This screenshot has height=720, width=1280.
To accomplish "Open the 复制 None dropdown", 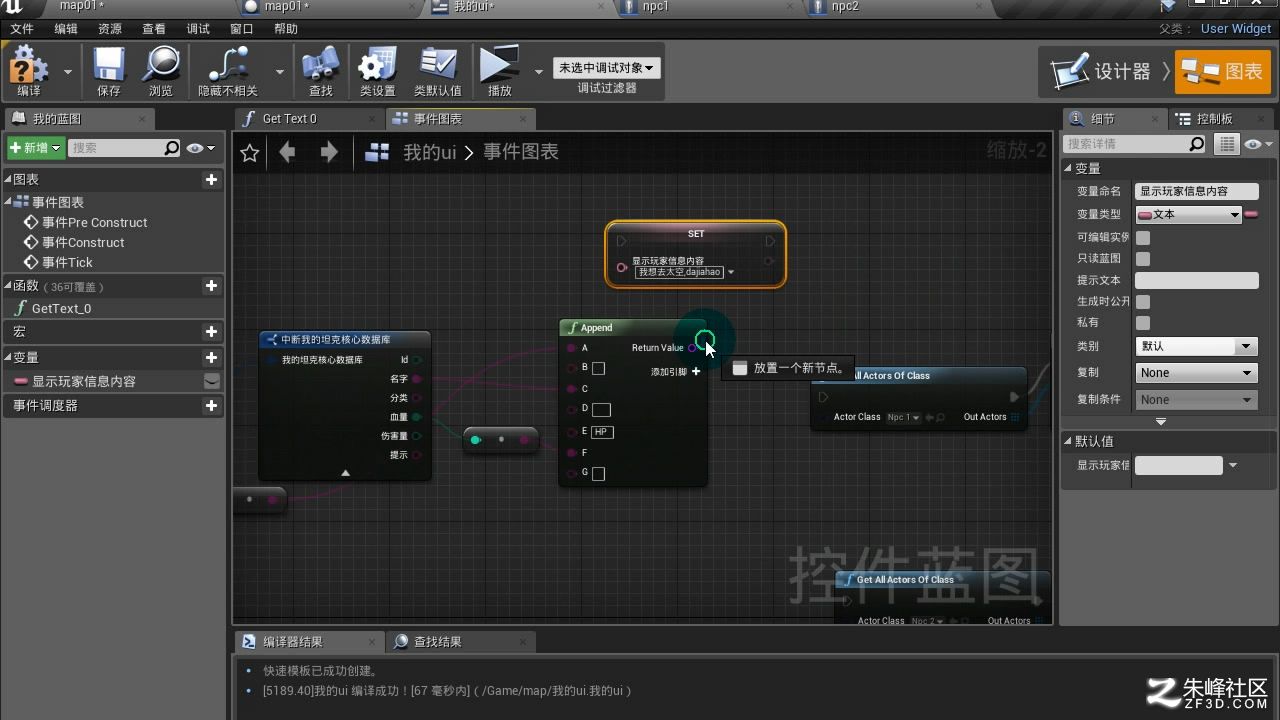I will (x=1196, y=372).
